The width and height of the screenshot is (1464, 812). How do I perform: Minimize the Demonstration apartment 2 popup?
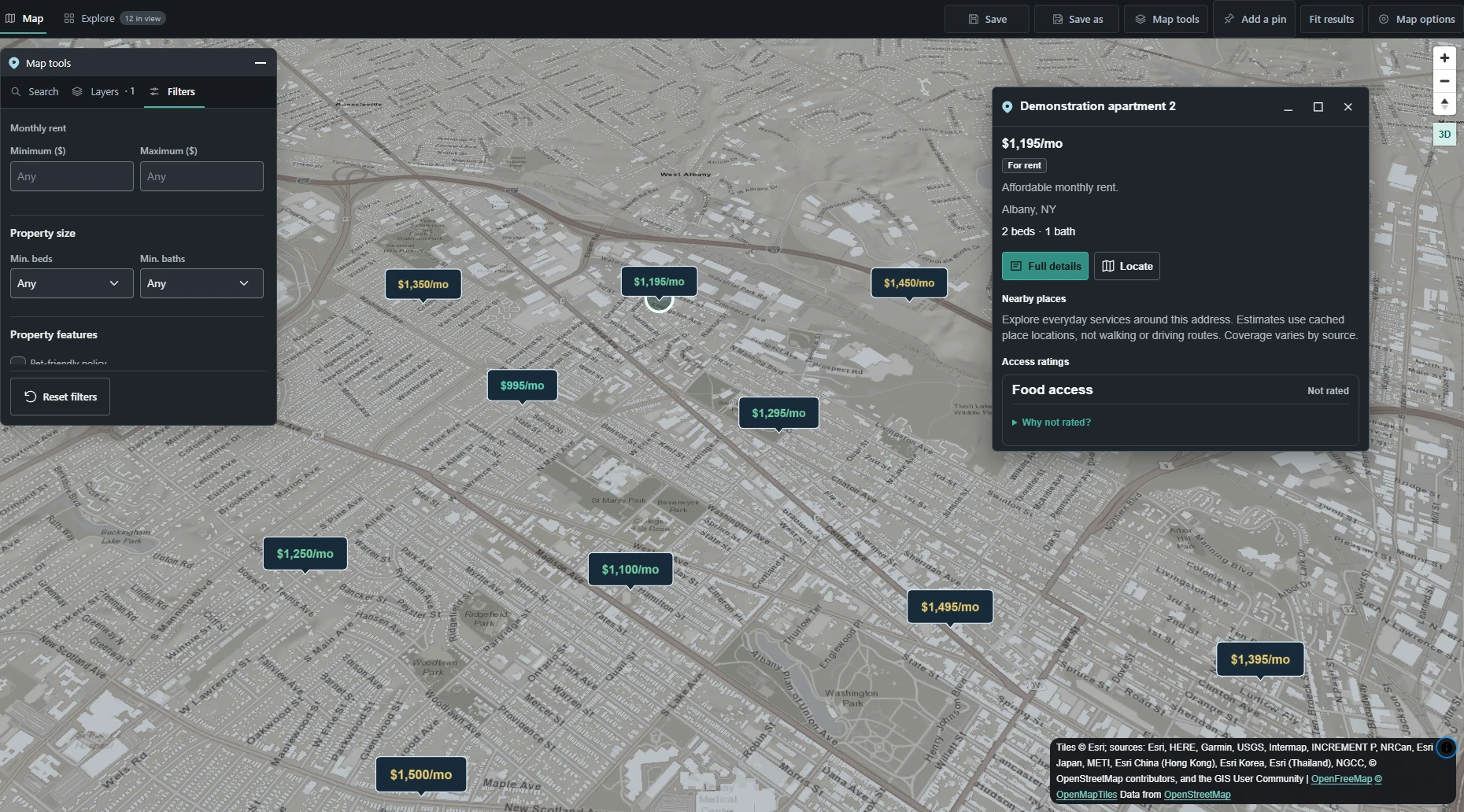1288,107
